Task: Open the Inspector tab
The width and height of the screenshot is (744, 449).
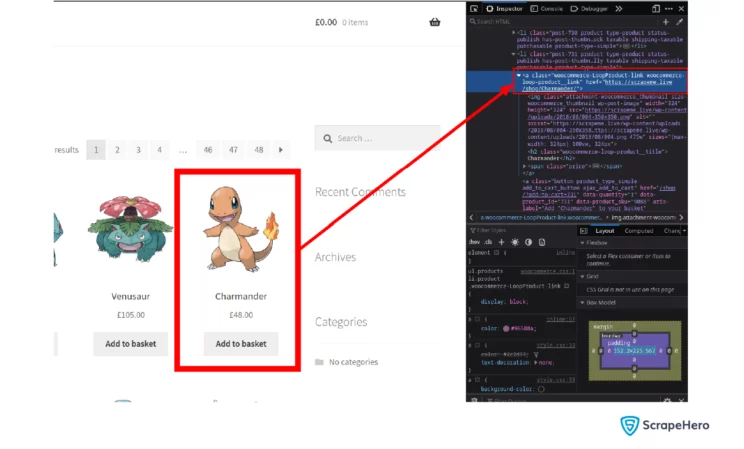Action: coord(504,9)
